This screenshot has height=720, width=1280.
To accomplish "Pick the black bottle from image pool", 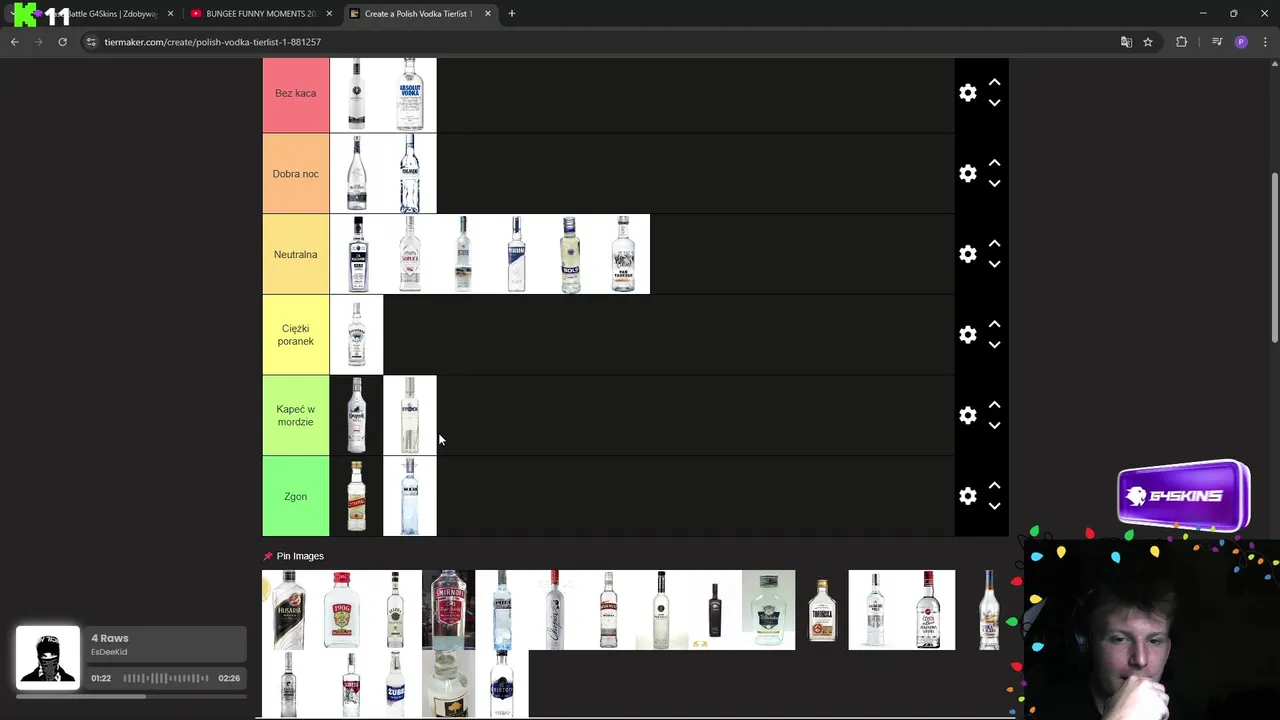I will tap(715, 610).
